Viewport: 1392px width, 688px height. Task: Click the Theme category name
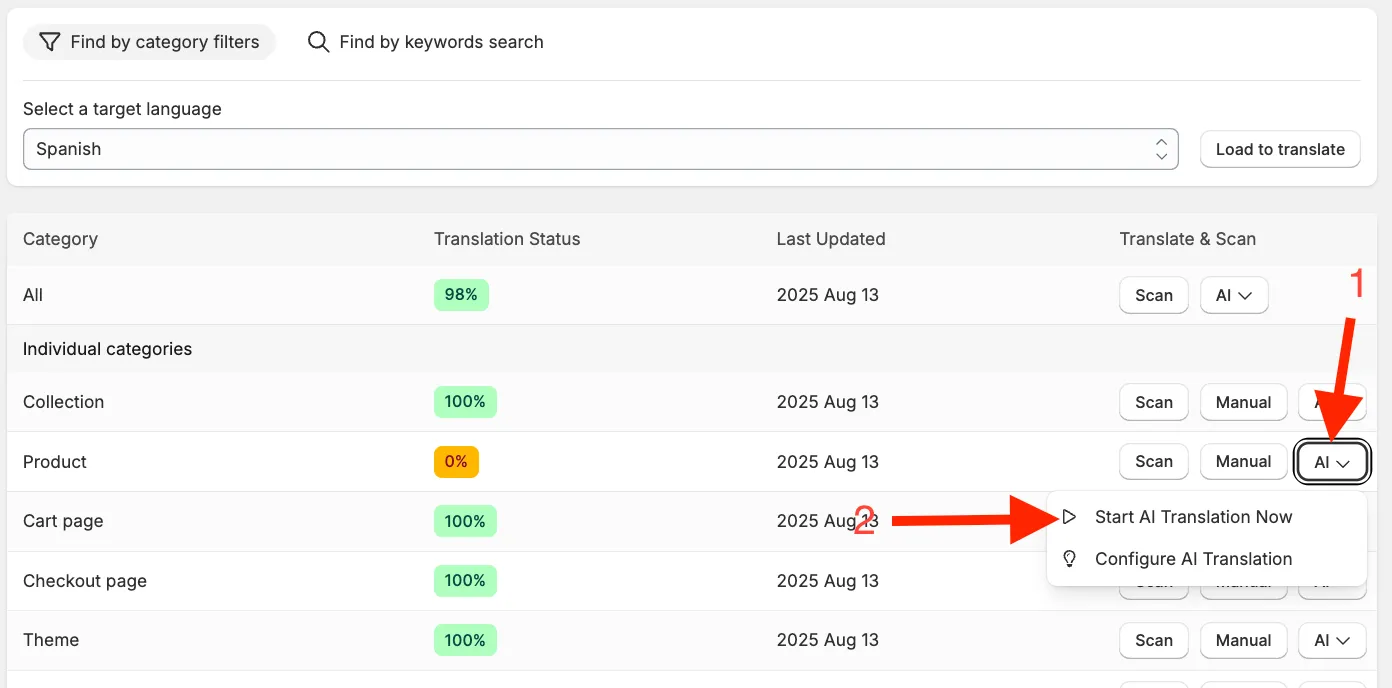[51, 640]
